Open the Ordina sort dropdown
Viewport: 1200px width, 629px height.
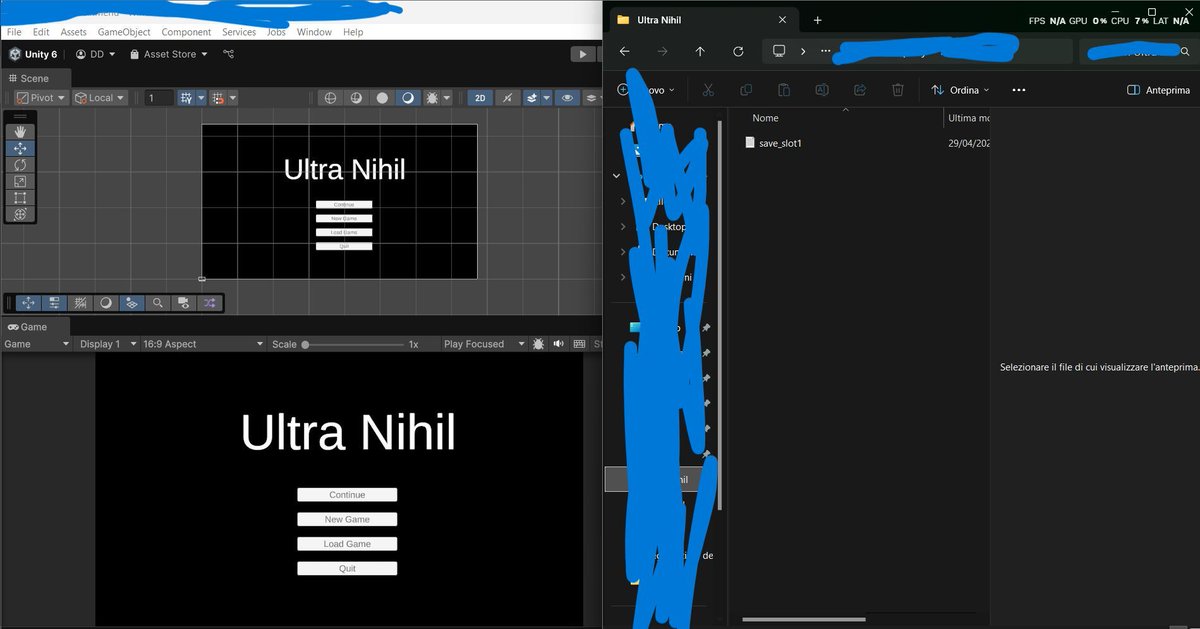(x=960, y=90)
